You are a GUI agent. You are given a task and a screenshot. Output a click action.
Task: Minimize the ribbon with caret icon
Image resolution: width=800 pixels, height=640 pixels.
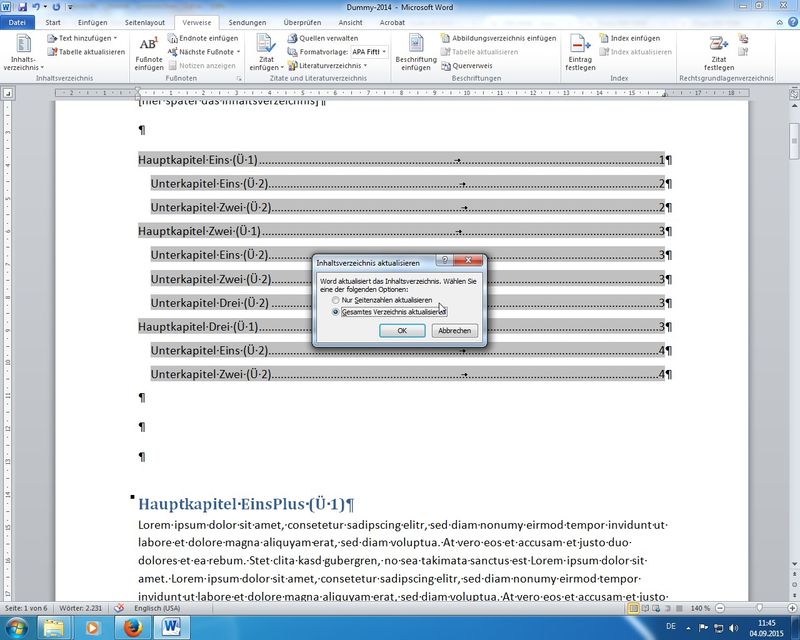[780, 22]
